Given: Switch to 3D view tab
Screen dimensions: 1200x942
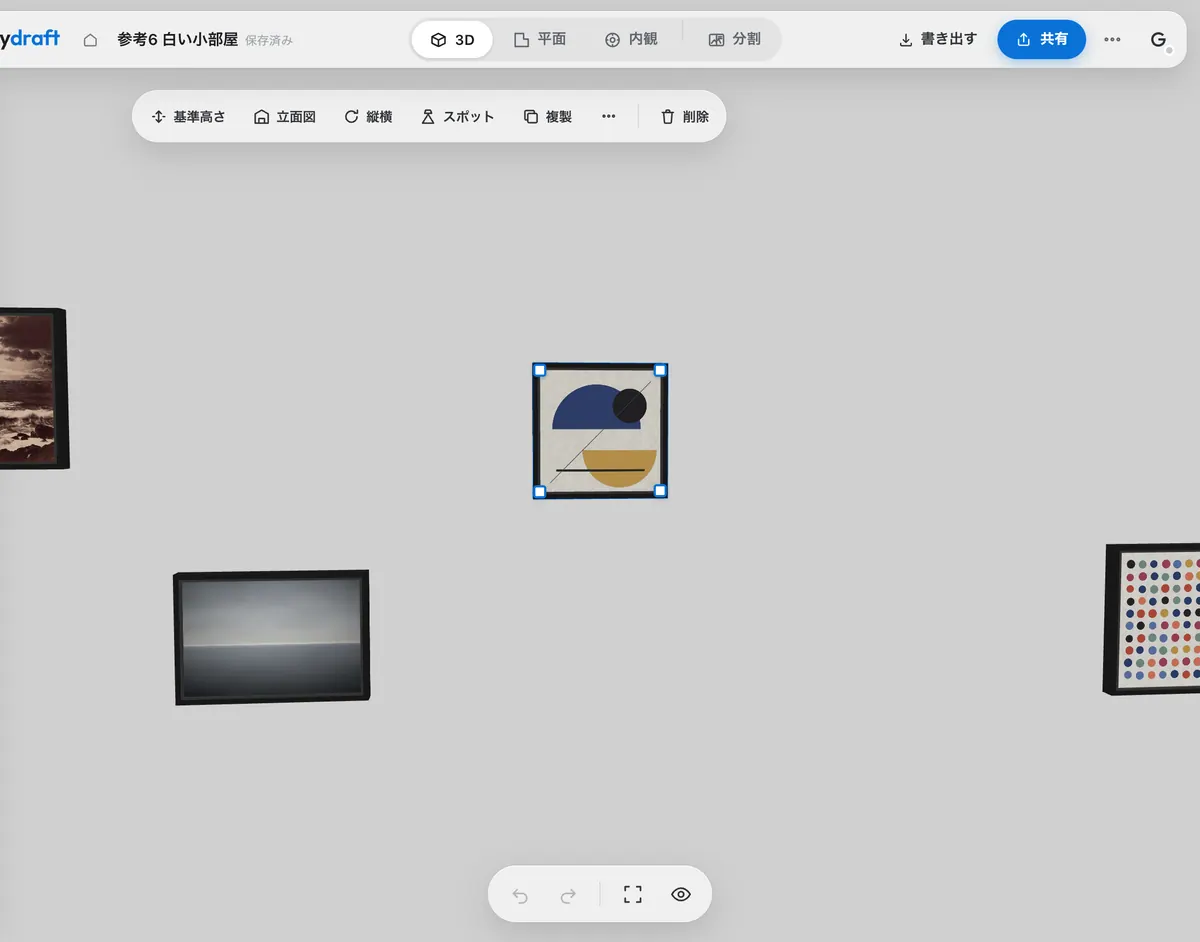Looking at the screenshot, I should [x=452, y=40].
